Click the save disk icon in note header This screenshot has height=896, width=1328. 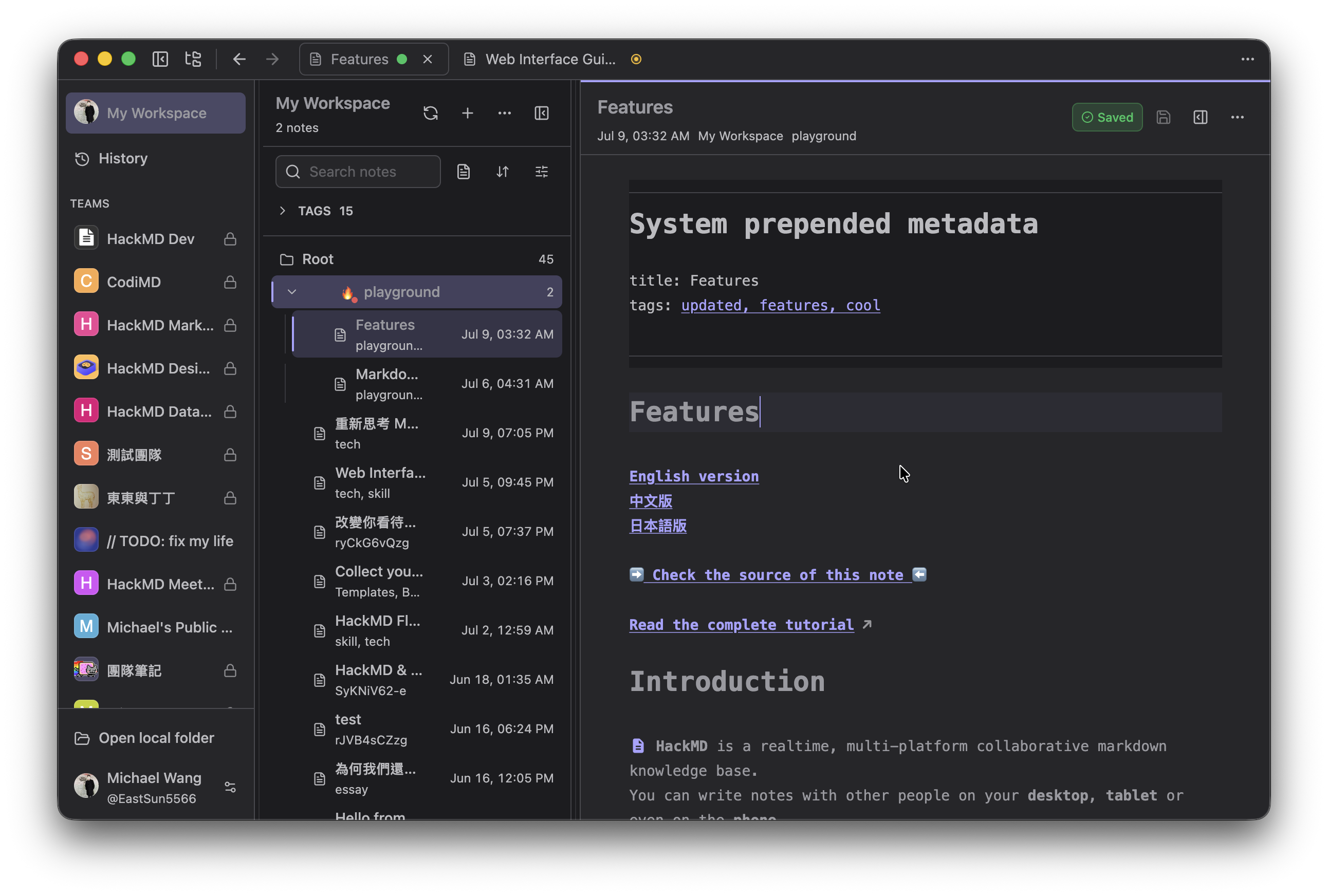[x=1164, y=117]
